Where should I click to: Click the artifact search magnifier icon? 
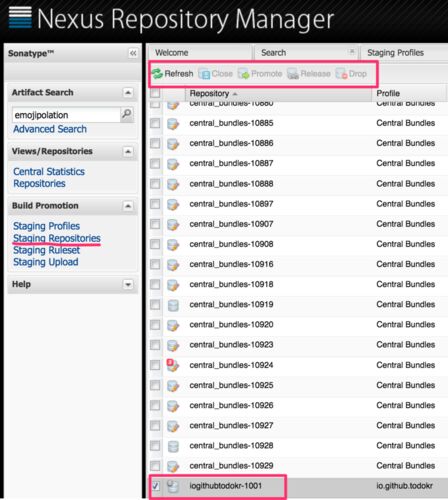pyautogui.click(x=127, y=114)
